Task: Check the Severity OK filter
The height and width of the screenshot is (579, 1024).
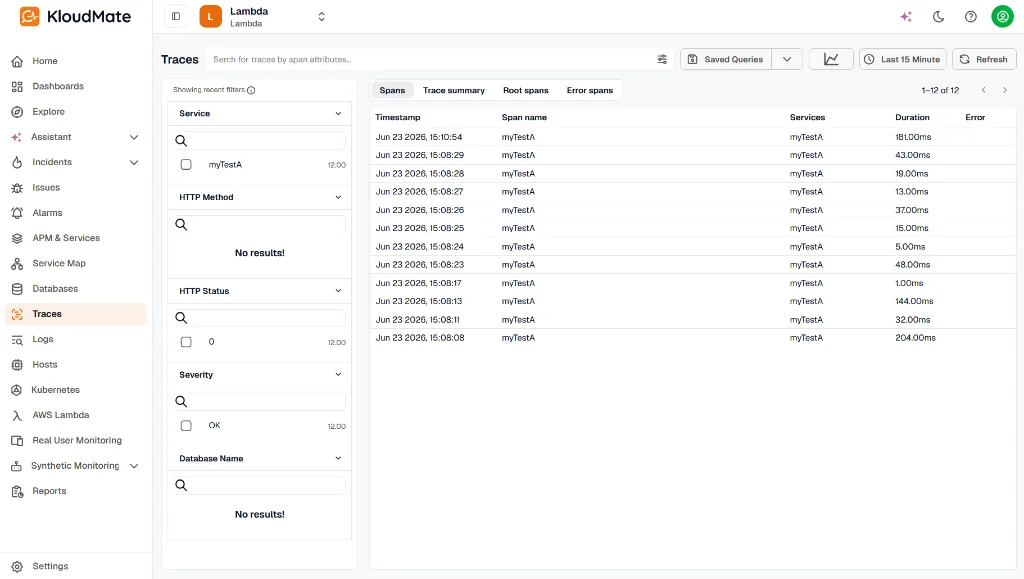Action: tap(186, 426)
